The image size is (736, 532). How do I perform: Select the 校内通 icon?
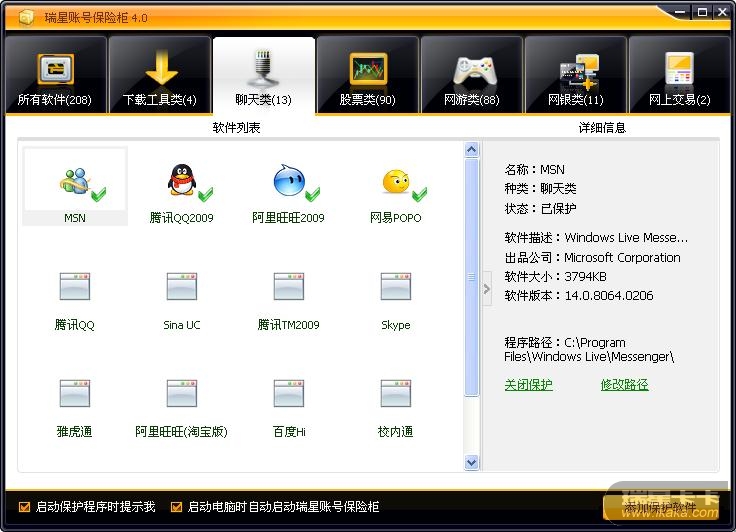[x=396, y=393]
